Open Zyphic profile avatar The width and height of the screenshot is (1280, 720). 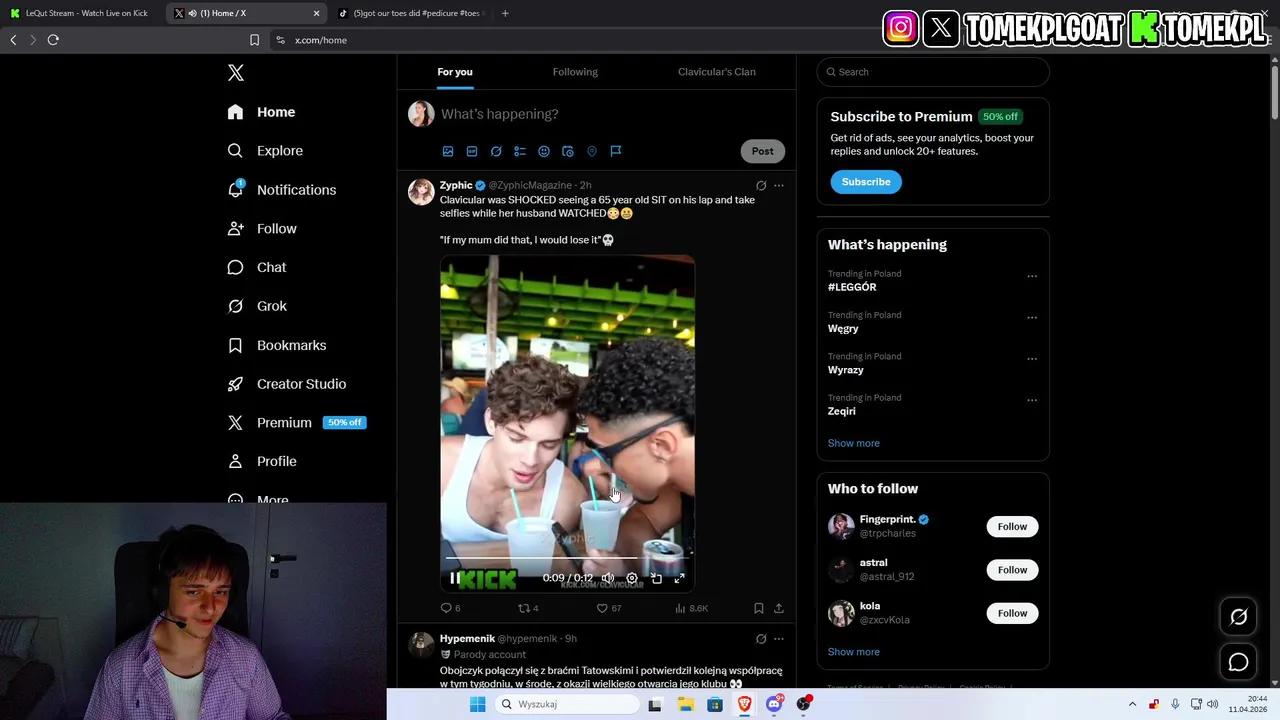tap(421, 192)
